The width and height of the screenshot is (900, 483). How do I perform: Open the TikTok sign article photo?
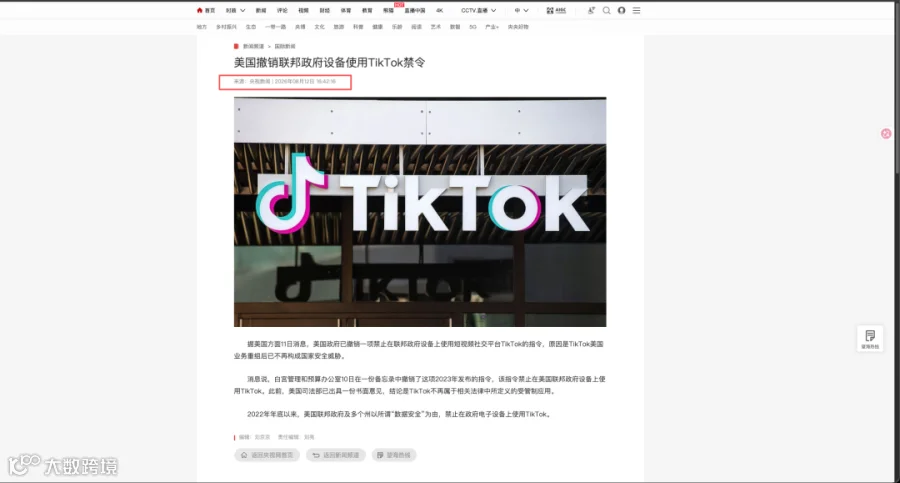click(420, 212)
